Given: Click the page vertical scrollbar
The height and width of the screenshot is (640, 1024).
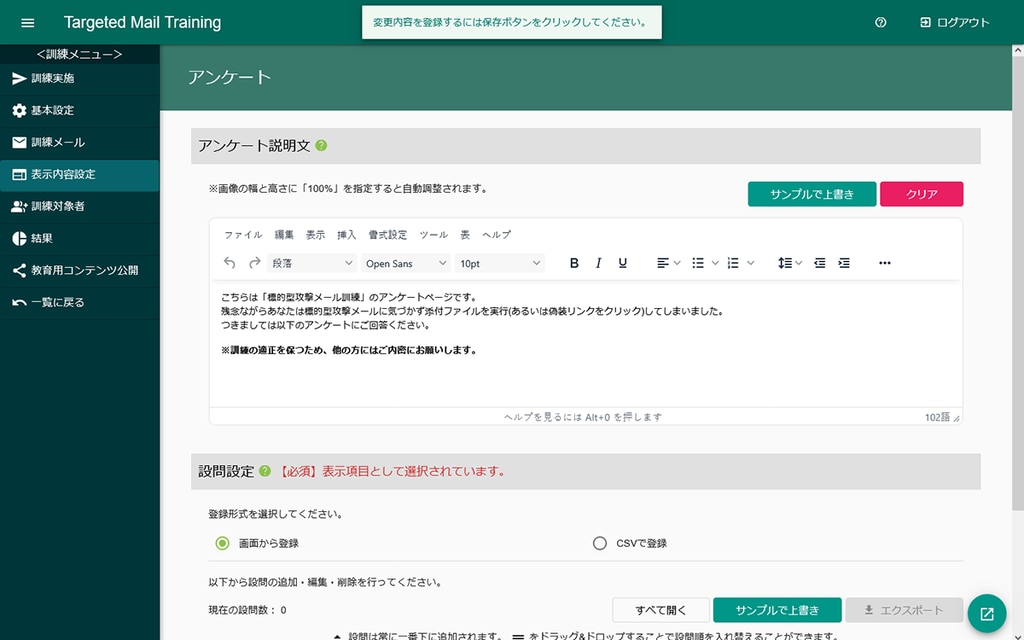Looking at the screenshot, I should (1017, 284).
